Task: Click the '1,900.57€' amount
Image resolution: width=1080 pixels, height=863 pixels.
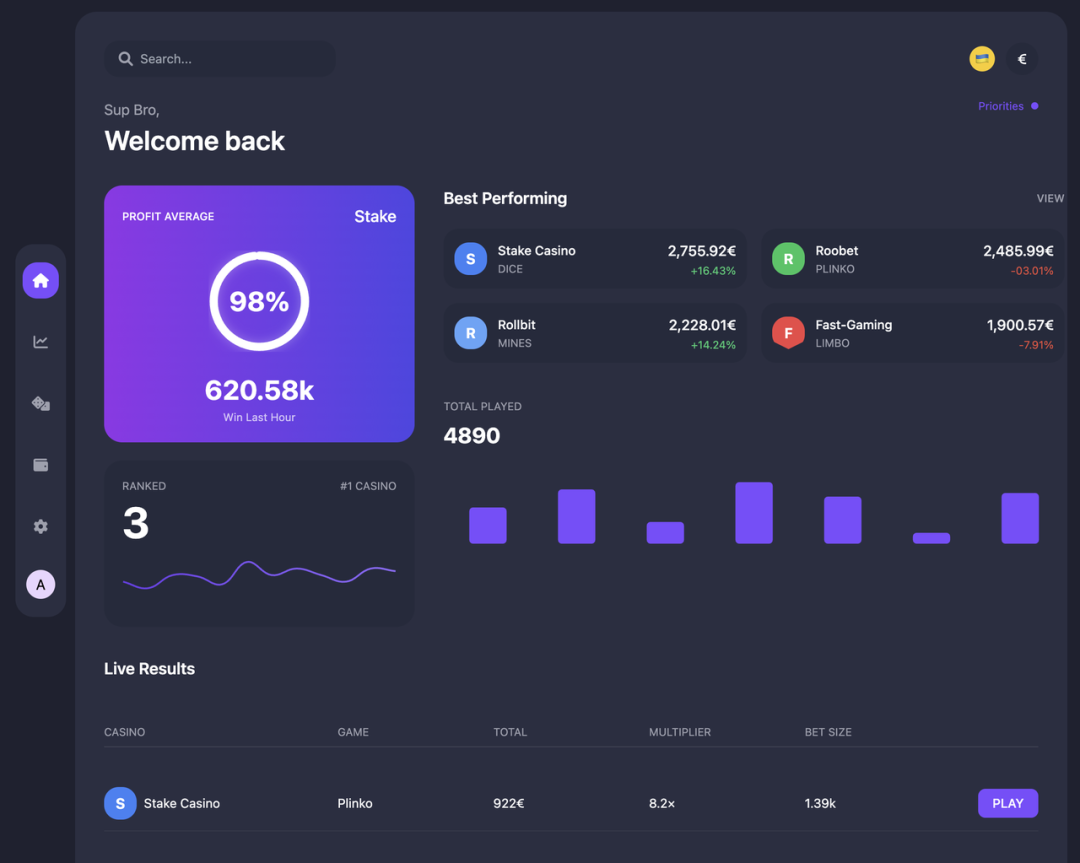Action: click(1020, 325)
